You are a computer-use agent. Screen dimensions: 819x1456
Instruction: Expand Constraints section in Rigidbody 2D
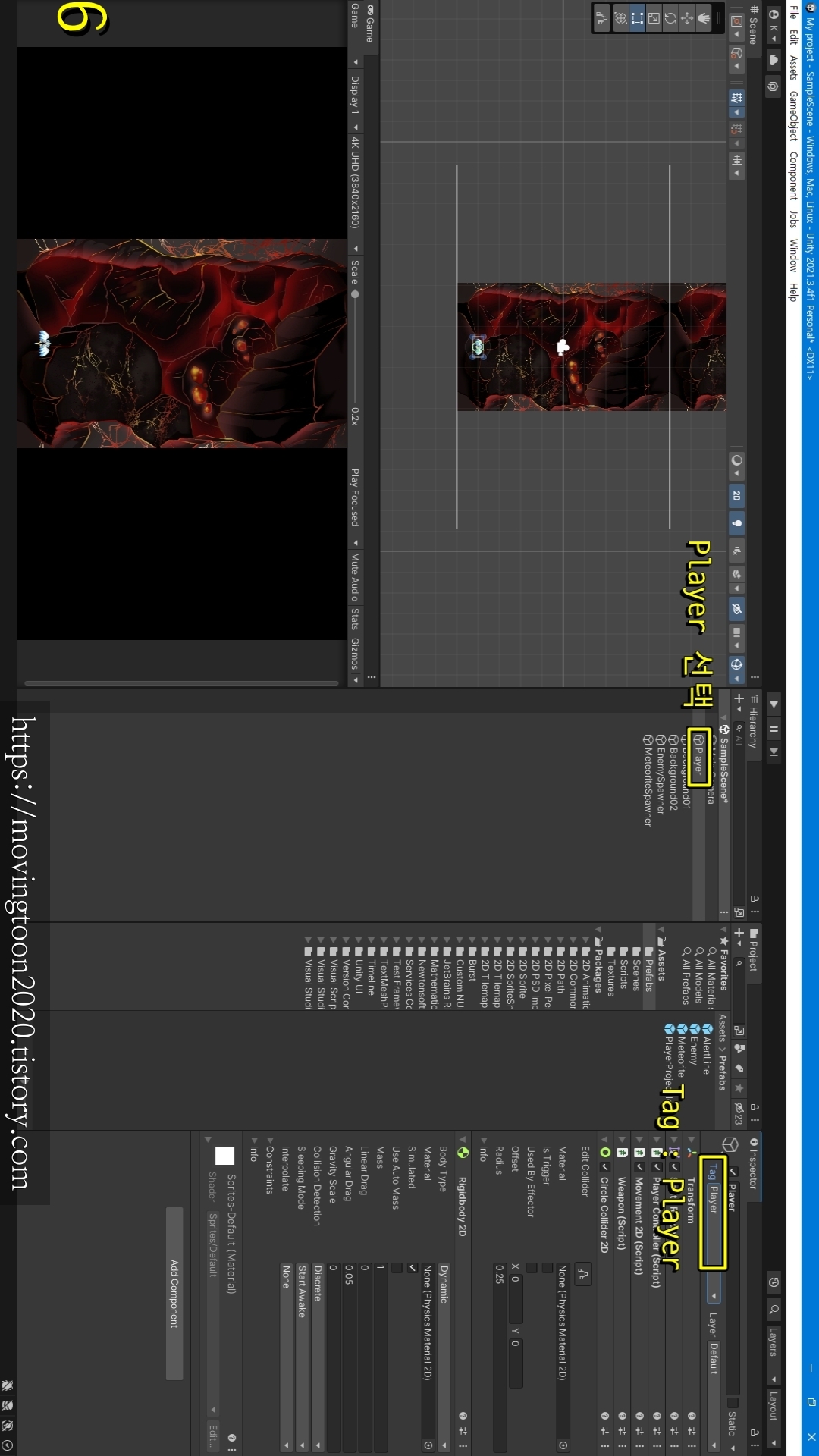tap(270, 1140)
